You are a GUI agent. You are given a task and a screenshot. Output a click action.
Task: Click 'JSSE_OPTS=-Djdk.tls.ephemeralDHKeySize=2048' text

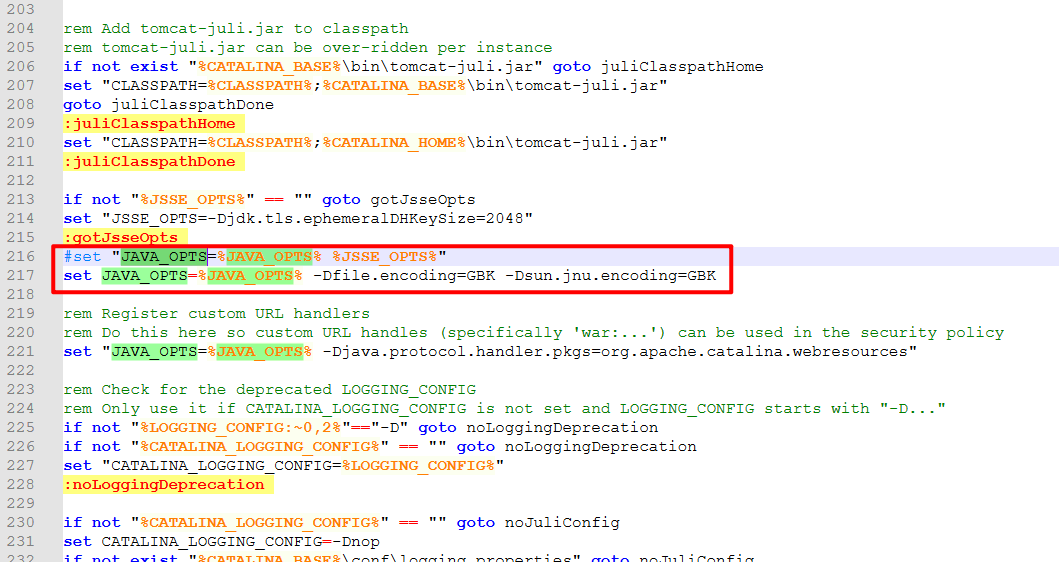click(317, 219)
